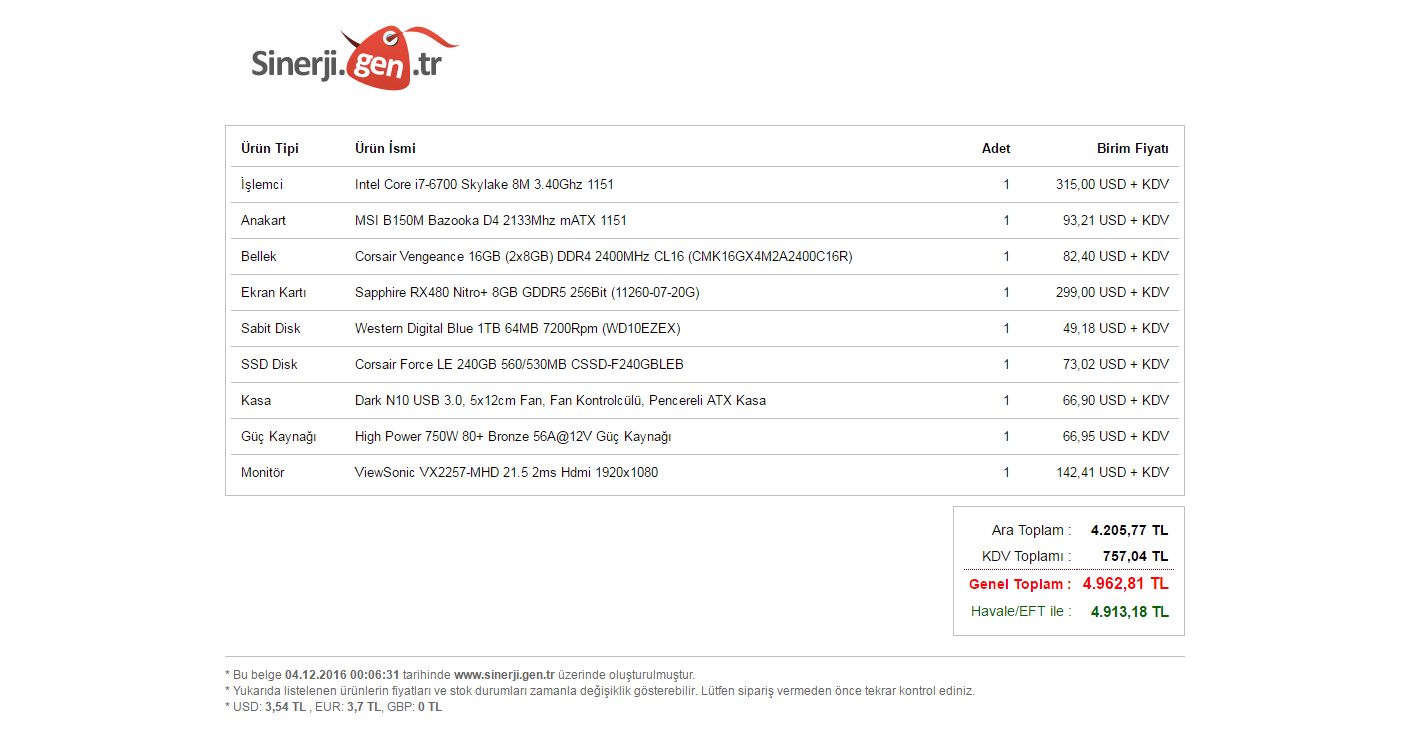The height and width of the screenshot is (751, 1424).
Task: Select the 'Monitör' product type cell
Action: coord(263,473)
